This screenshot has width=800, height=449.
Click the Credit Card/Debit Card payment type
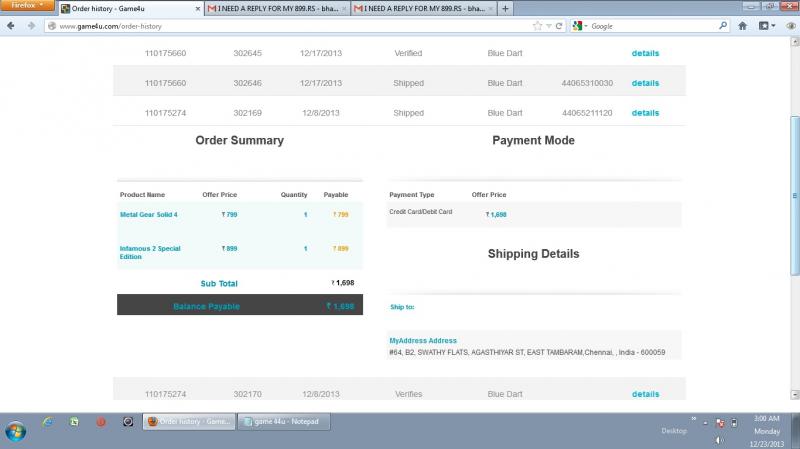point(420,212)
